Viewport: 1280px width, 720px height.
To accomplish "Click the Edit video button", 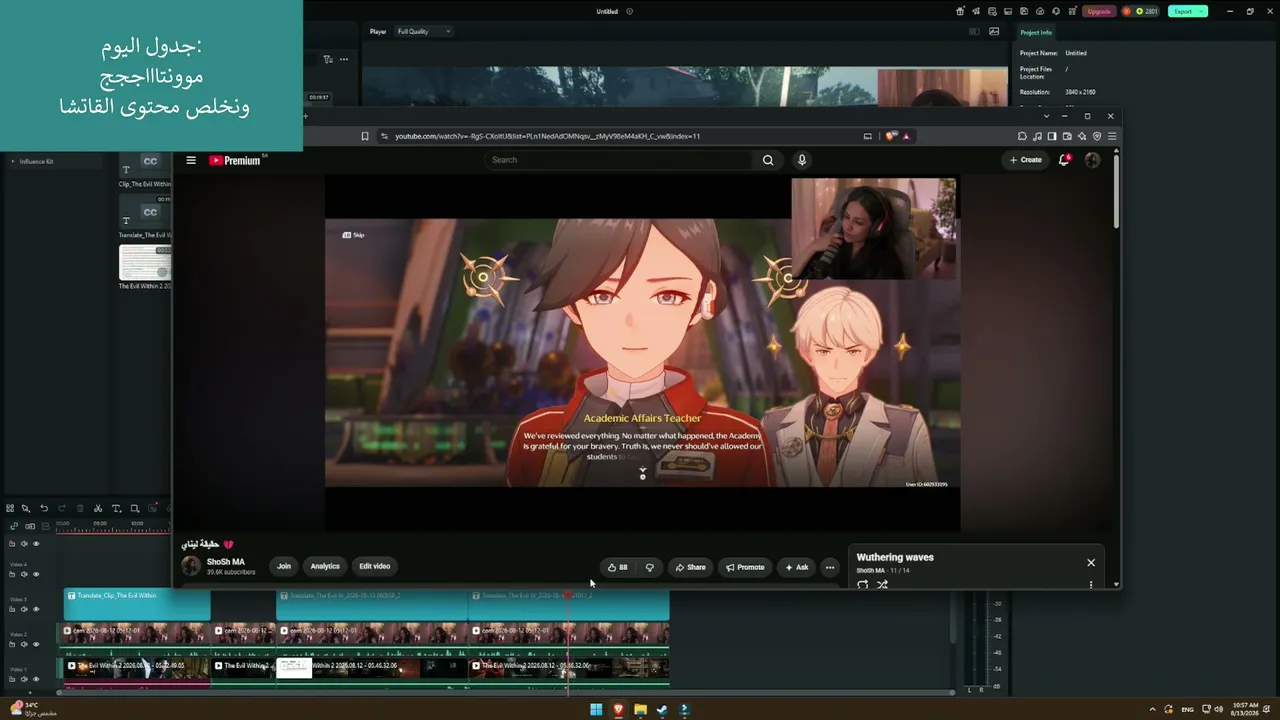I will pyautogui.click(x=375, y=566).
